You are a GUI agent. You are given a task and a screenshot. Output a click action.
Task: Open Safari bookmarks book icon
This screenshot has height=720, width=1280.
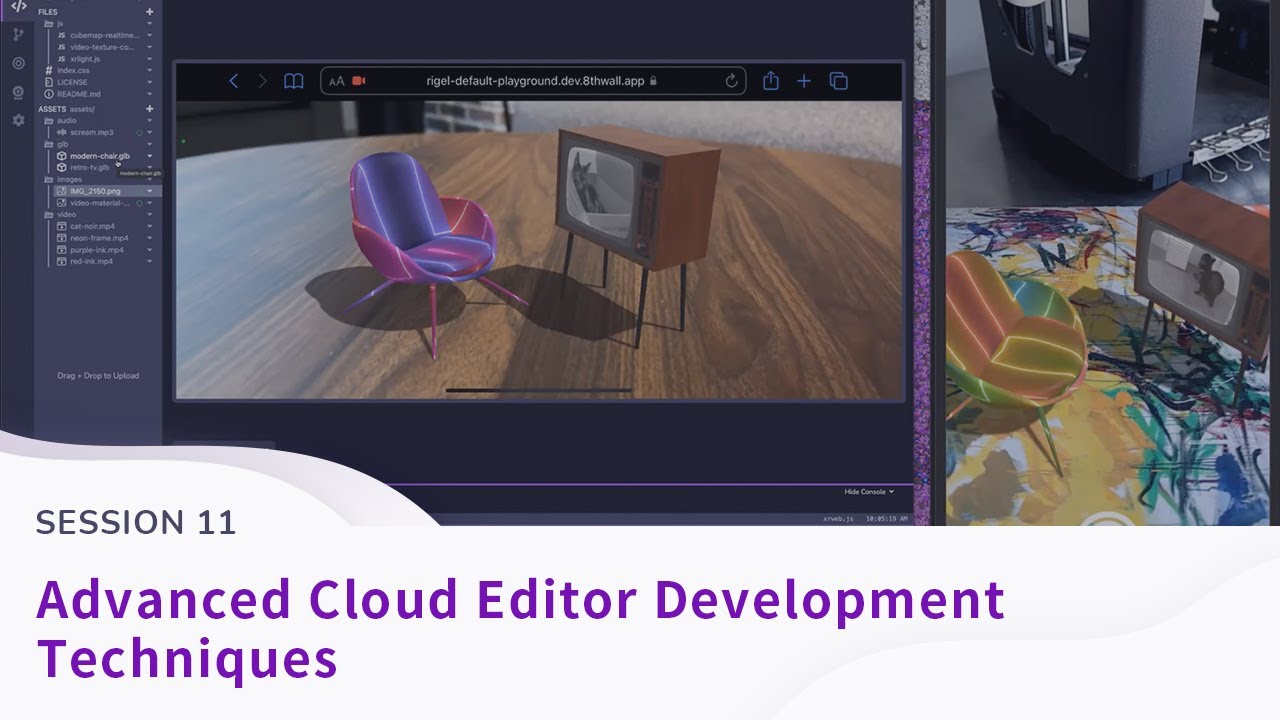[x=293, y=81]
